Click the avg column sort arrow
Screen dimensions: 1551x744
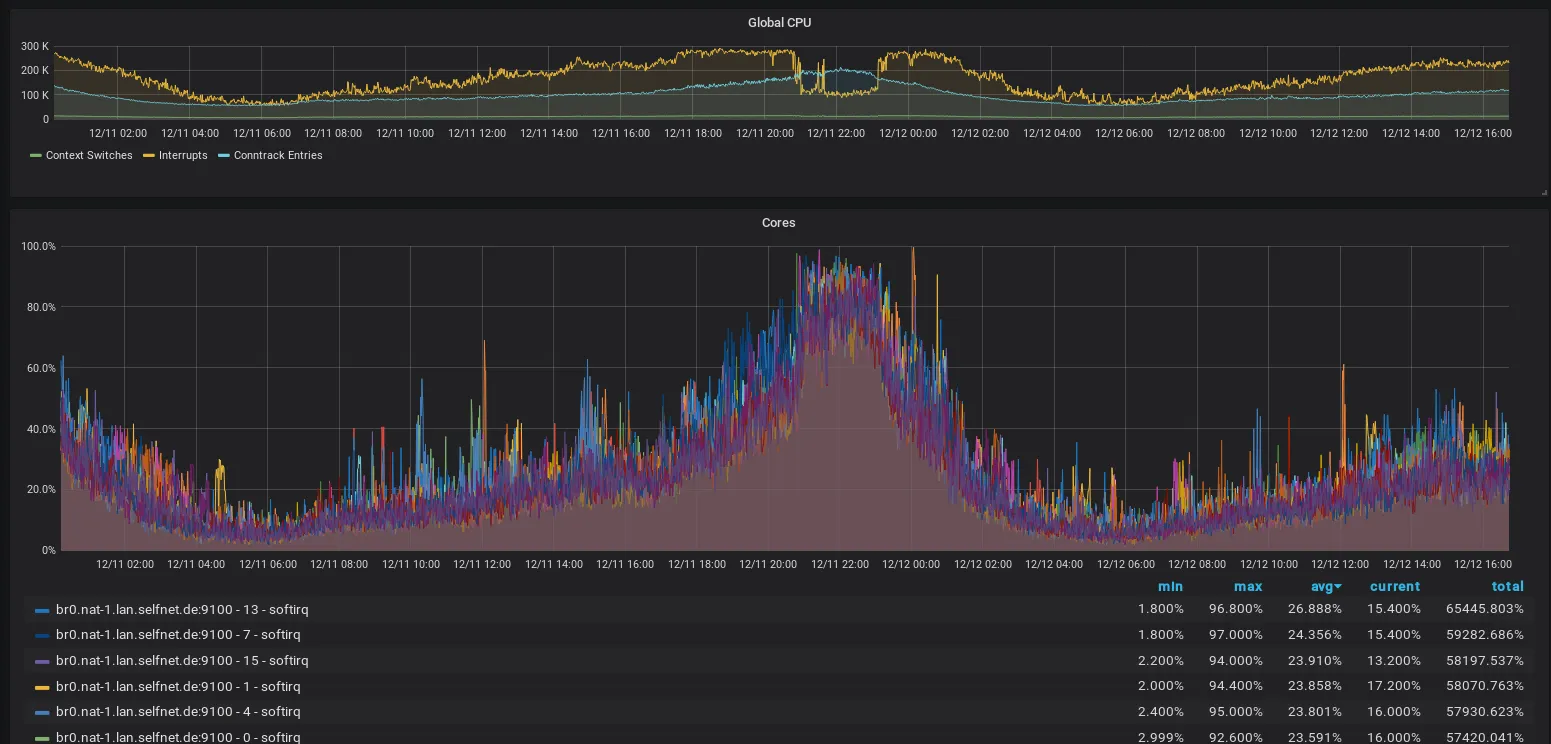(x=1338, y=586)
